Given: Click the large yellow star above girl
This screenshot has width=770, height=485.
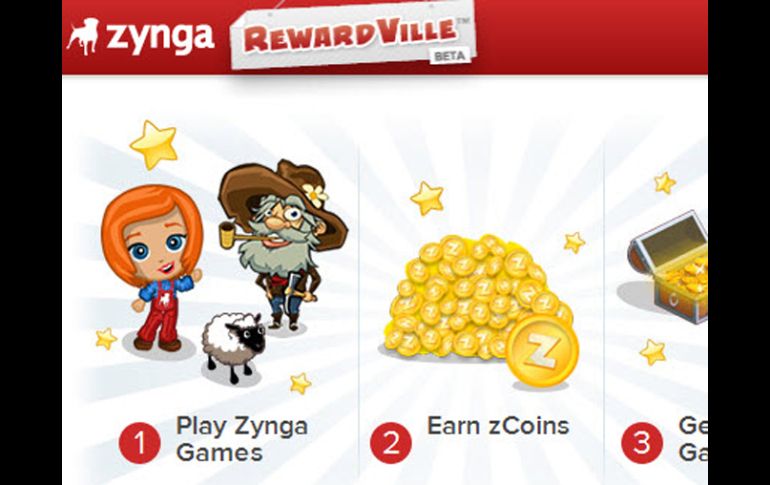Looking at the screenshot, I should click(154, 145).
